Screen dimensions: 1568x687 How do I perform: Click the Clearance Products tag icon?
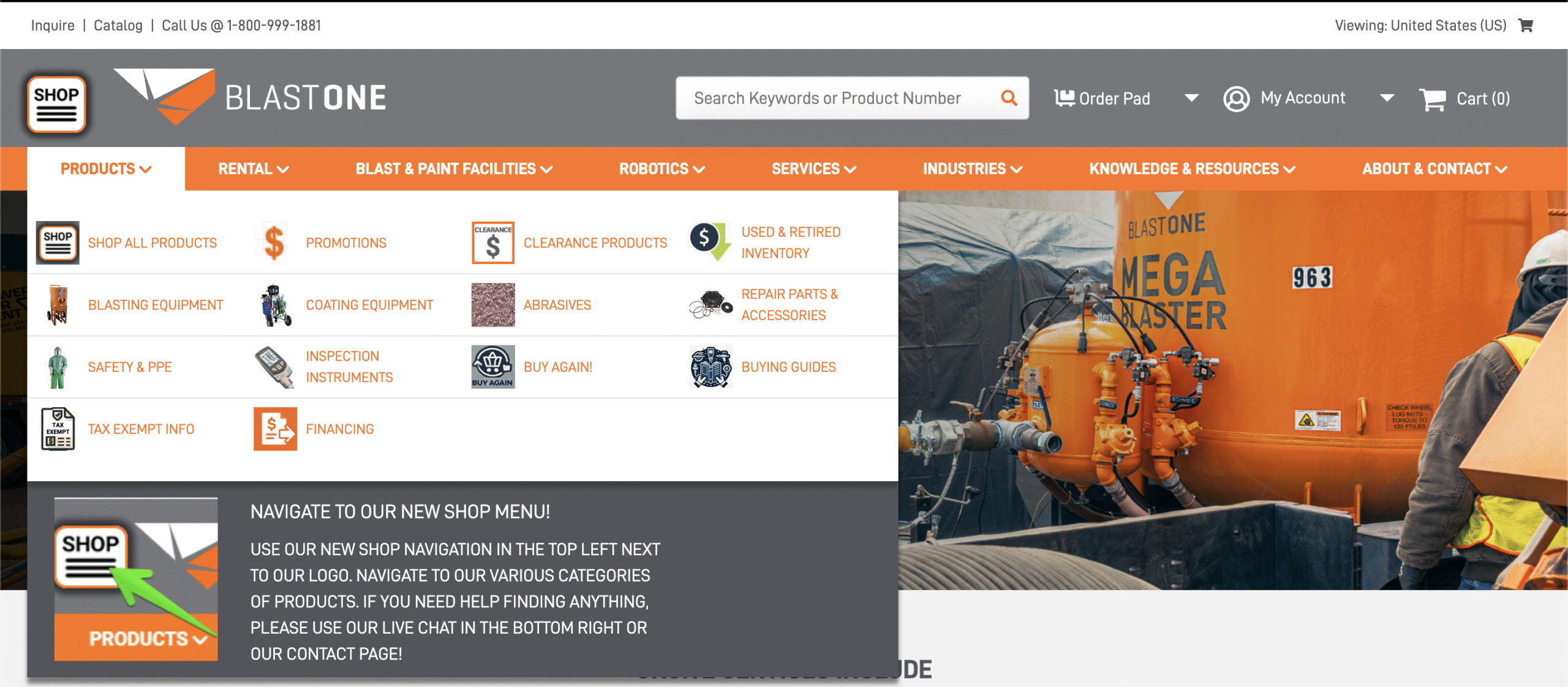492,242
